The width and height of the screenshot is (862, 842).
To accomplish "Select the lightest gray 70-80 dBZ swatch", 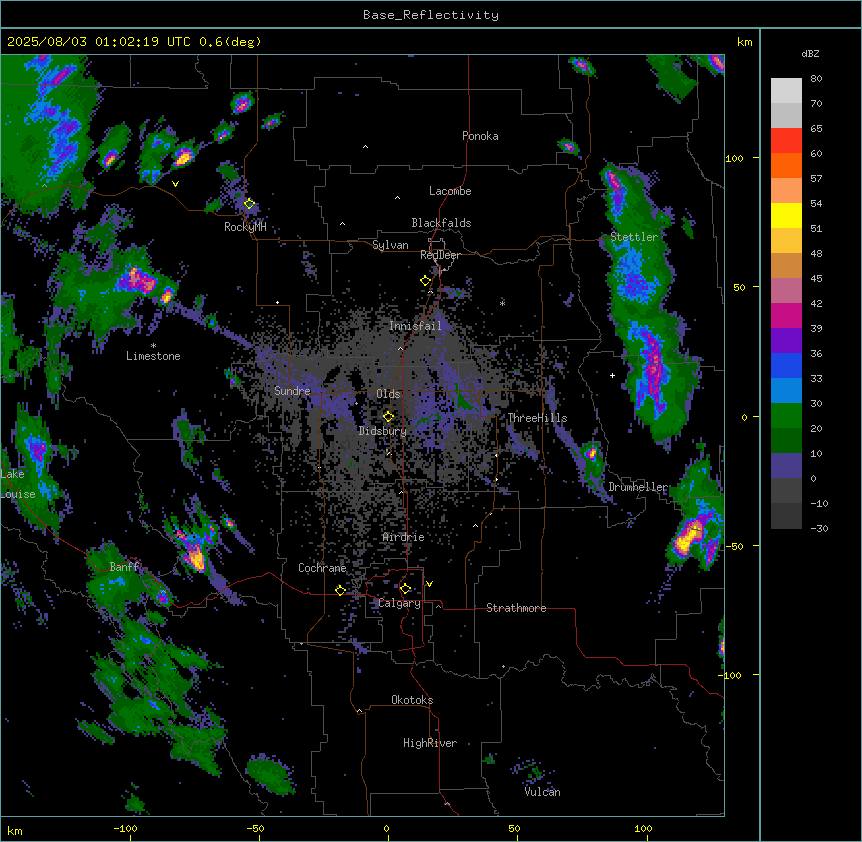I will (786, 91).
